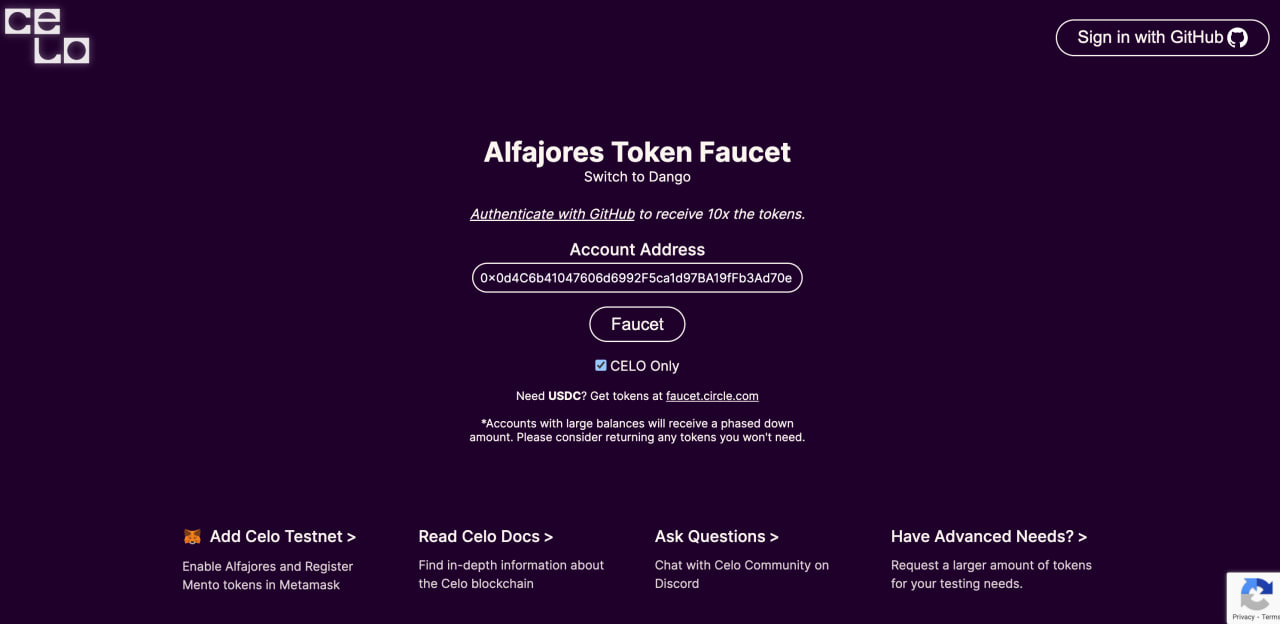Open the faucet.circle.com link for USDC tokens
The height and width of the screenshot is (624, 1280).
tap(712, 396)
